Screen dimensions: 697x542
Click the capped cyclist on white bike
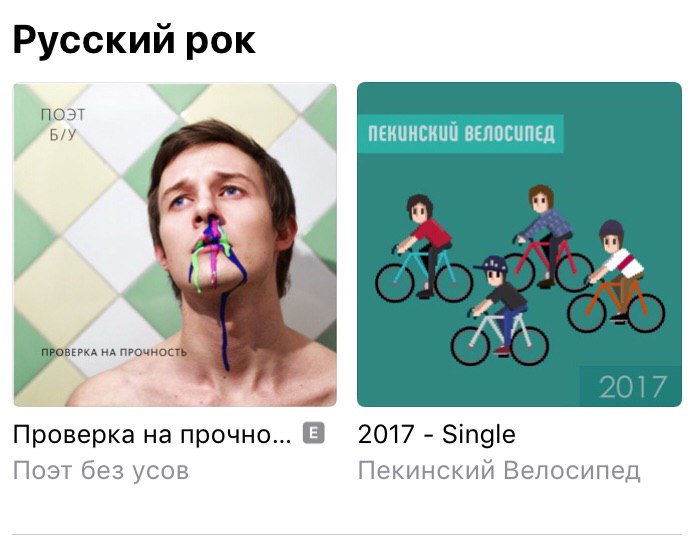coord(500,310)
